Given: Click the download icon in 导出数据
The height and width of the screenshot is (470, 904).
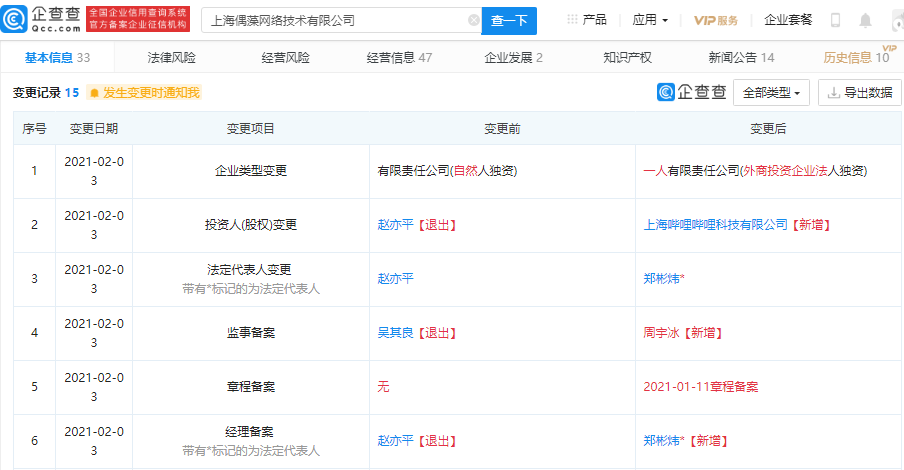Looking at the screenshot, I should click(x=833, y=92).
